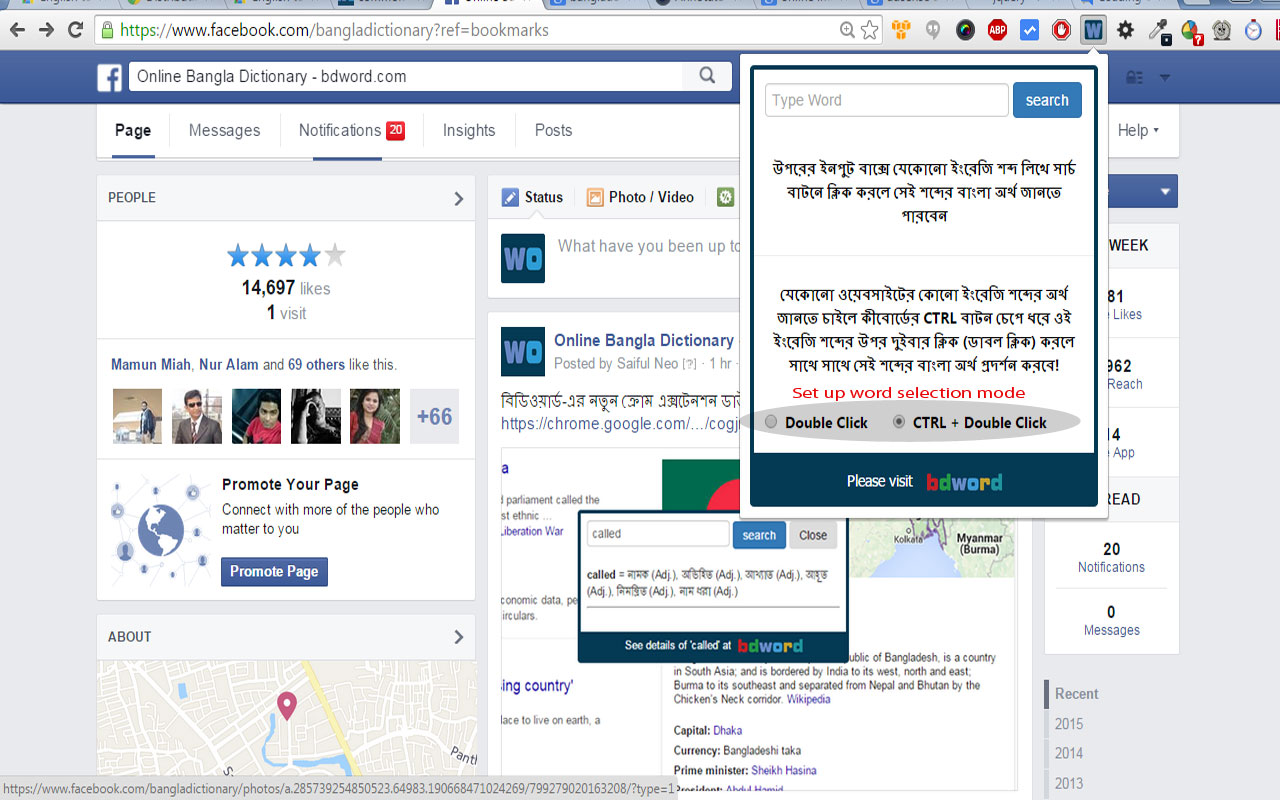
Task: Click the '69 others' link
Action: tap(316, 365)
